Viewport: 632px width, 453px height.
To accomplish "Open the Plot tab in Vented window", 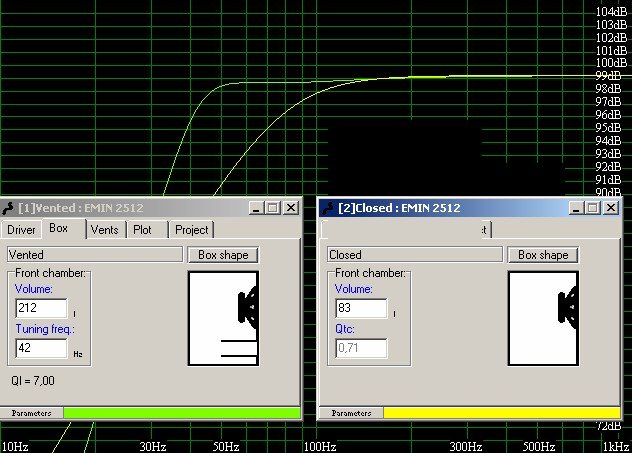I will click(143, 230).
